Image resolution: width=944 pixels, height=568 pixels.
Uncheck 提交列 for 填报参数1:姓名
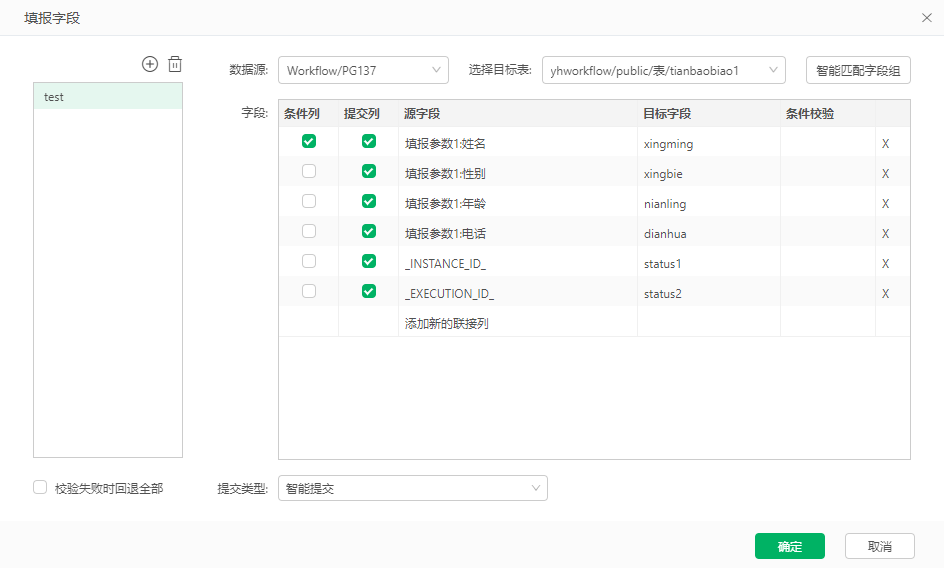tap(369, 142)
